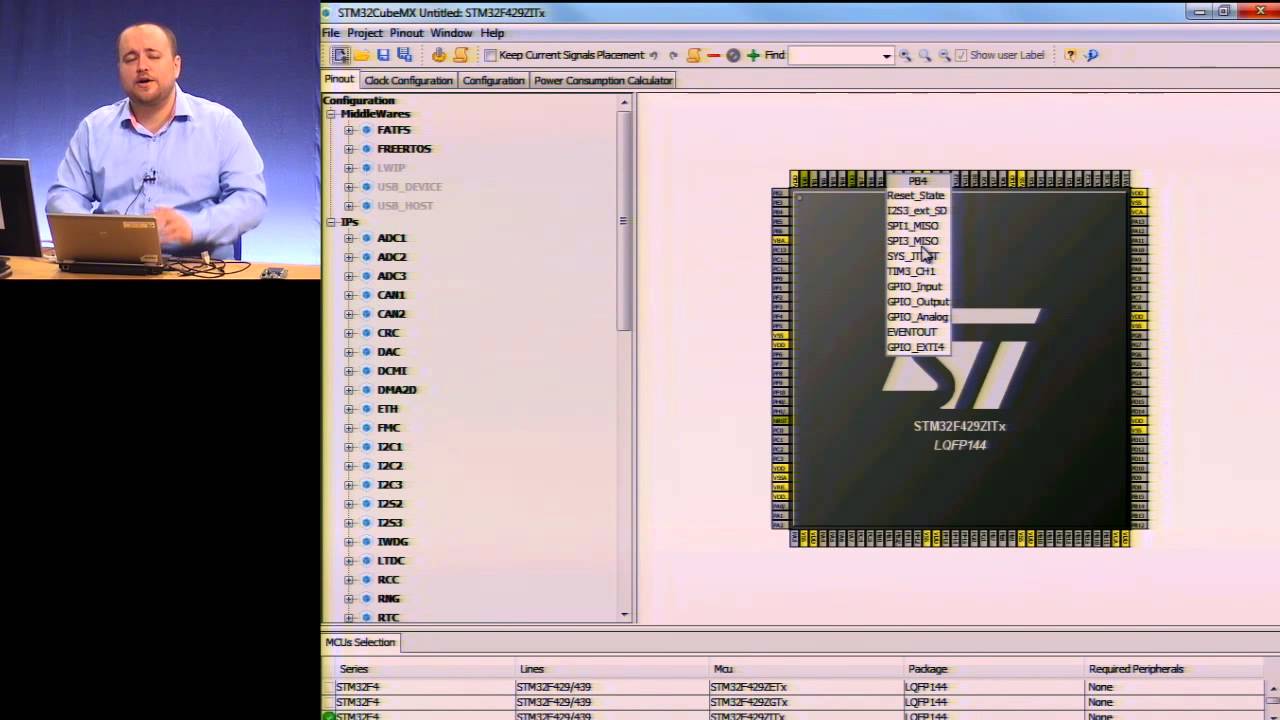Open the Find combo box dropdown

tap(886, 56)
